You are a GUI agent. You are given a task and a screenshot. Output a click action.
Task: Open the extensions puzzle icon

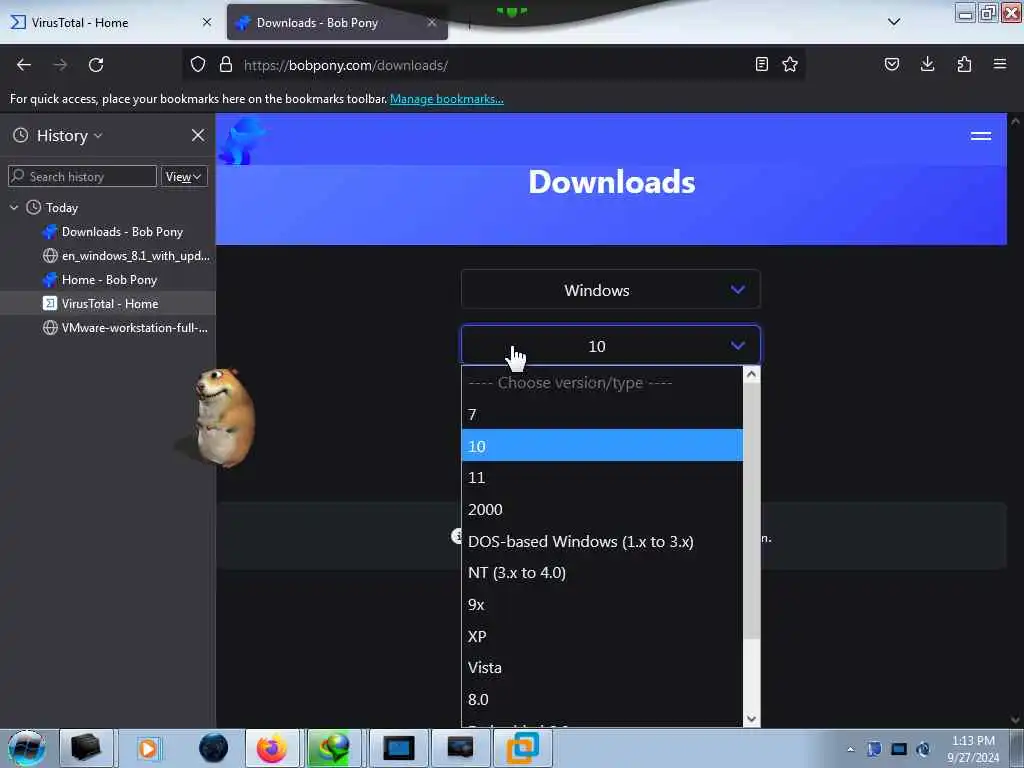point(964,65)
